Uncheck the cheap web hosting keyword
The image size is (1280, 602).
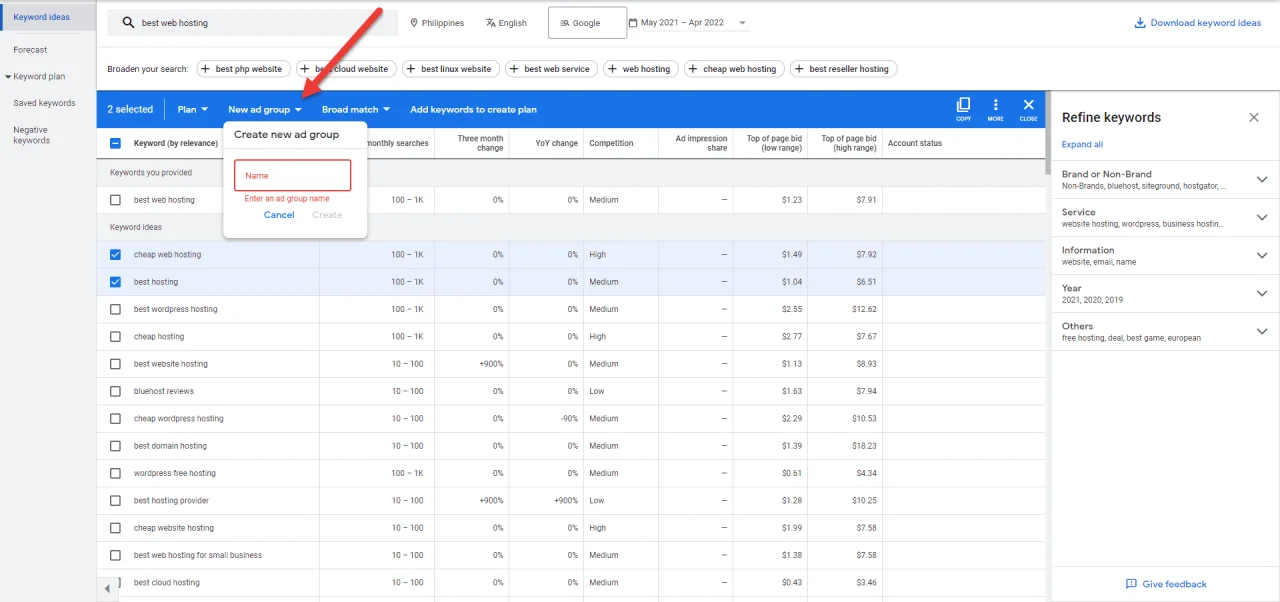click(116, 254)
